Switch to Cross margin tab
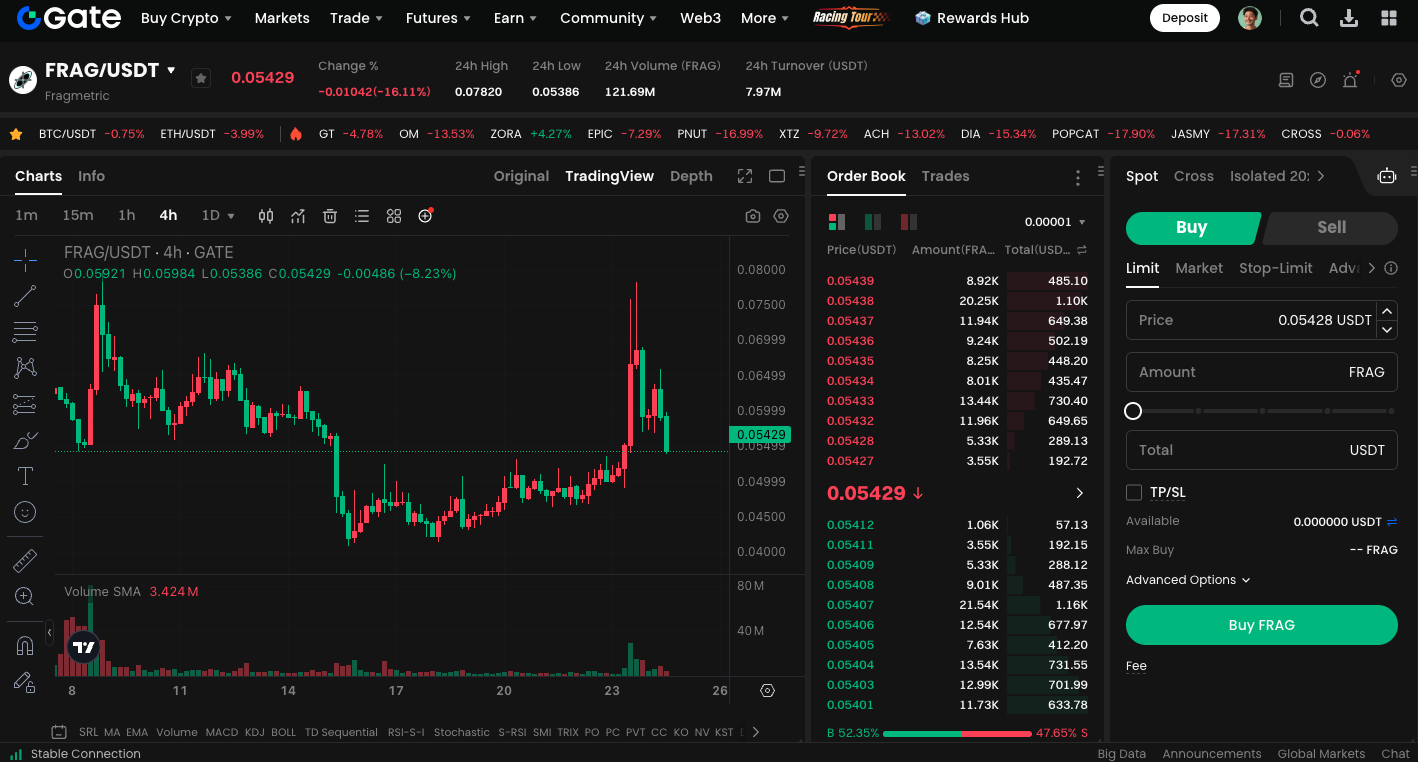 (1193, 176)
